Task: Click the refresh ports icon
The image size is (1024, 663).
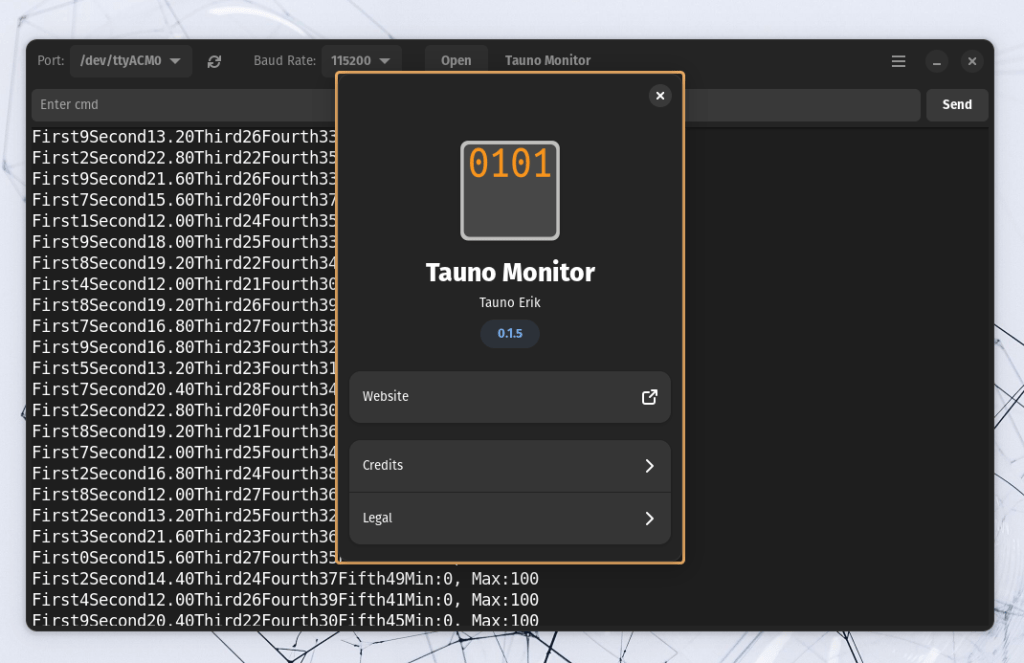Action: [214, 61]
